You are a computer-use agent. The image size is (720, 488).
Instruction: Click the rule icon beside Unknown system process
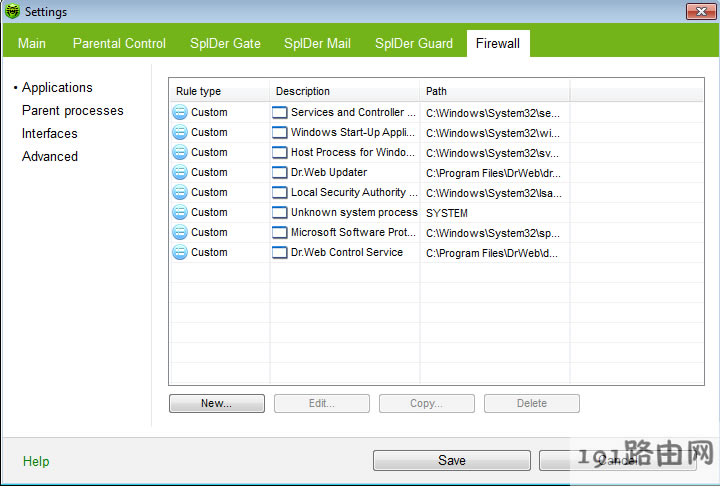point(180,212)
